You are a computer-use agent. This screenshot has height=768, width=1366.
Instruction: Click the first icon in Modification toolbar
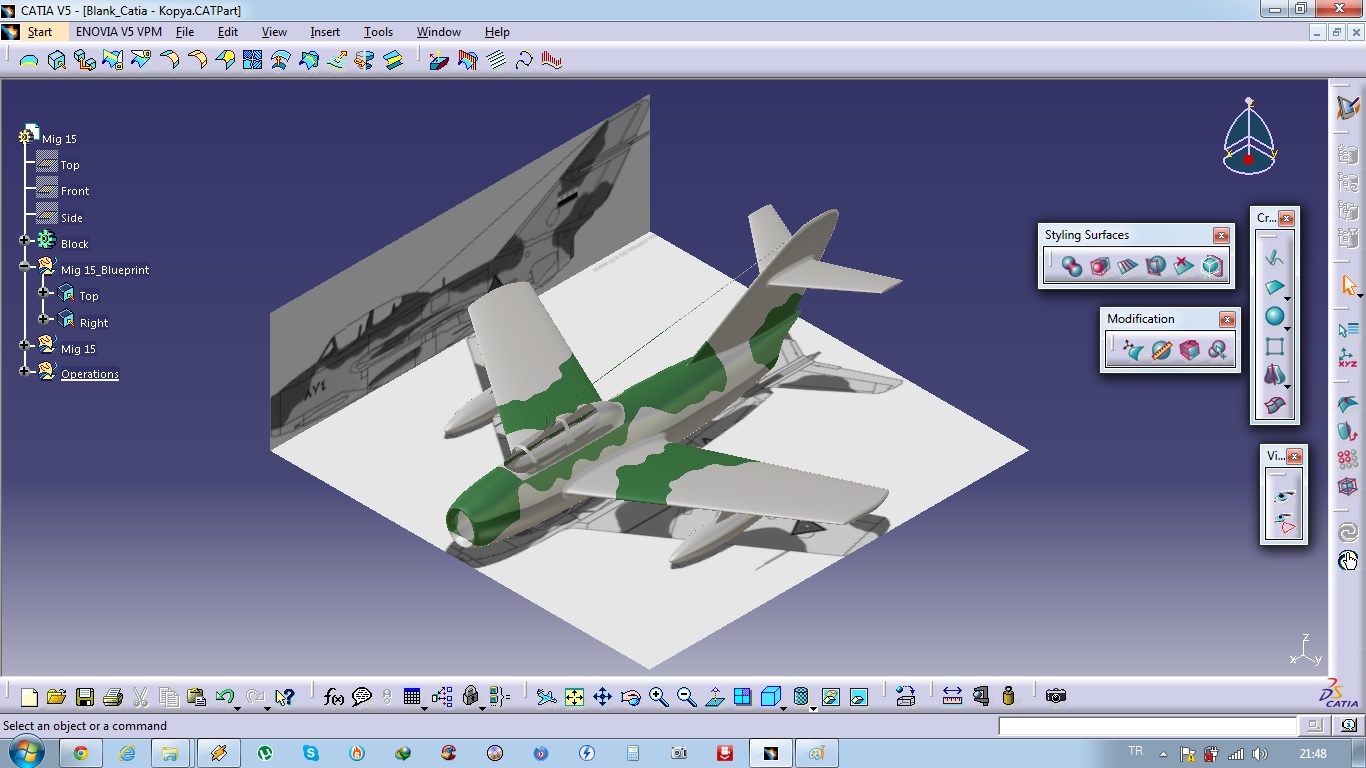[x=1133, y=350]
